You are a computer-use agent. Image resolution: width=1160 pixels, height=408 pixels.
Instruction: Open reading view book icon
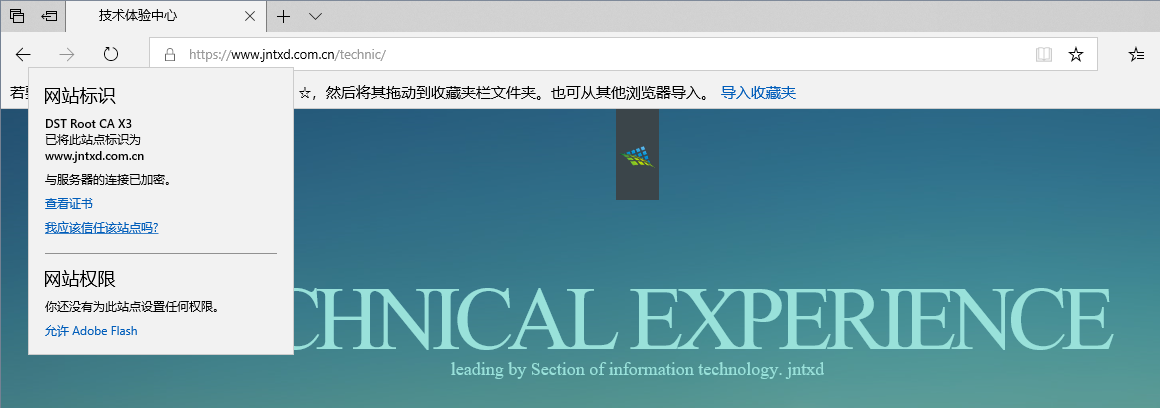pyautogui.click(x=1044, y=54)
